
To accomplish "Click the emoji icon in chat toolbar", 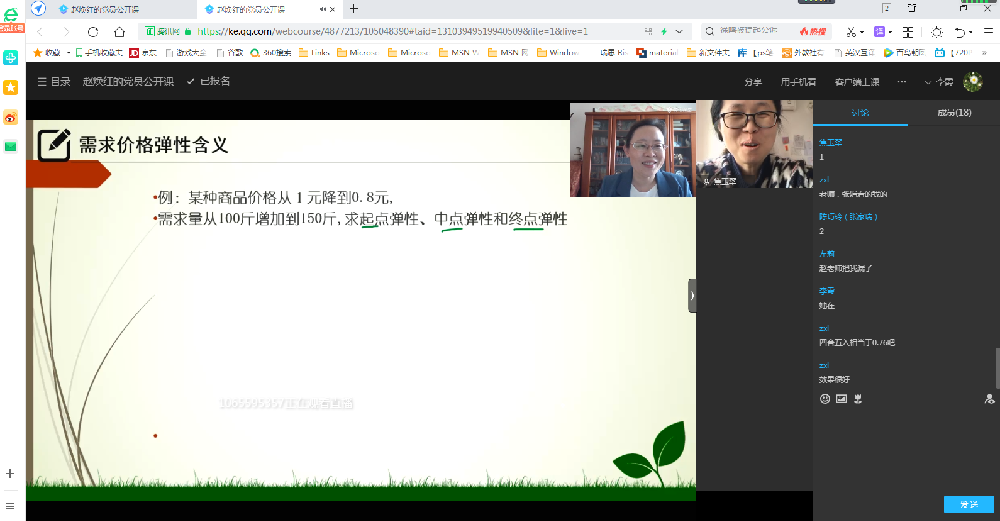I will [825, 398].
